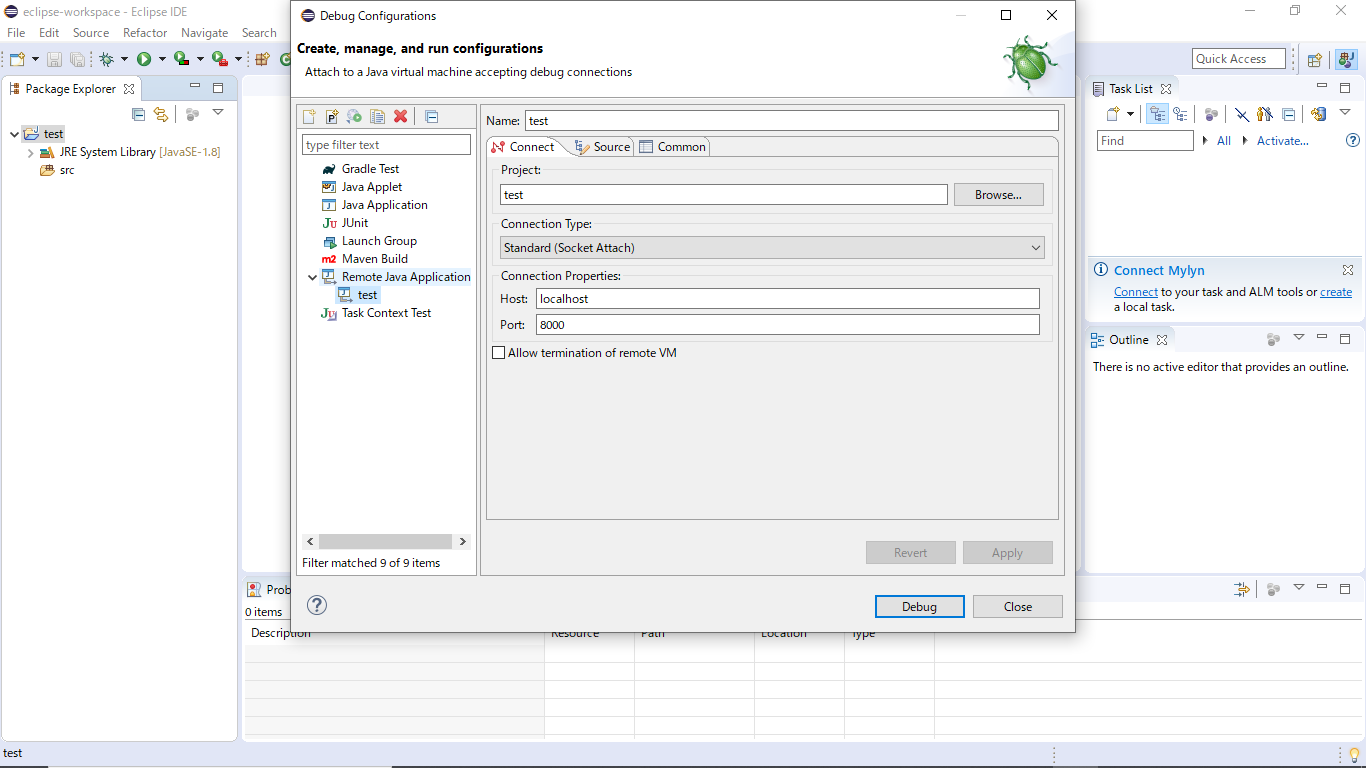This screenshot has height=768, width=1366.
Task: Click New launch configuration icon in dialog
Action: click(310, 117)
